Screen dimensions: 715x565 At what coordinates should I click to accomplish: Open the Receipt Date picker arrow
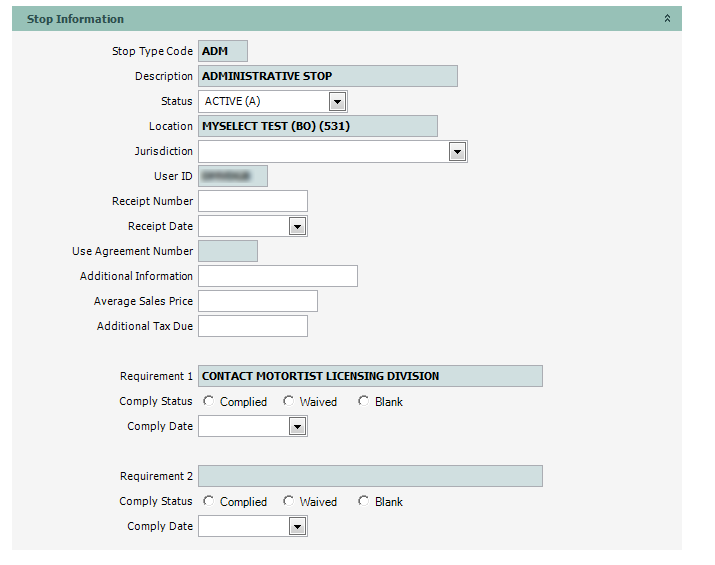[297, 226]
